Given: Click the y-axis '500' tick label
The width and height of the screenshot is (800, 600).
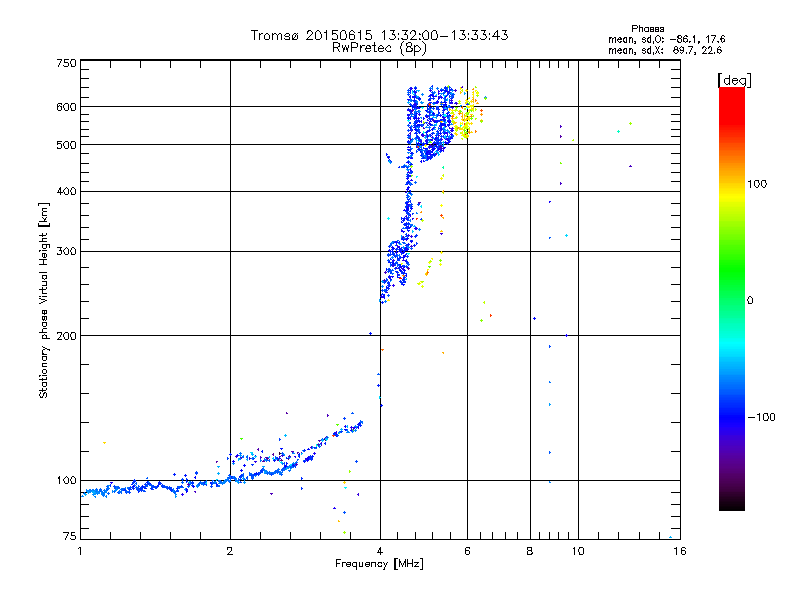Looking at the screenshot, I should (66, 145).
